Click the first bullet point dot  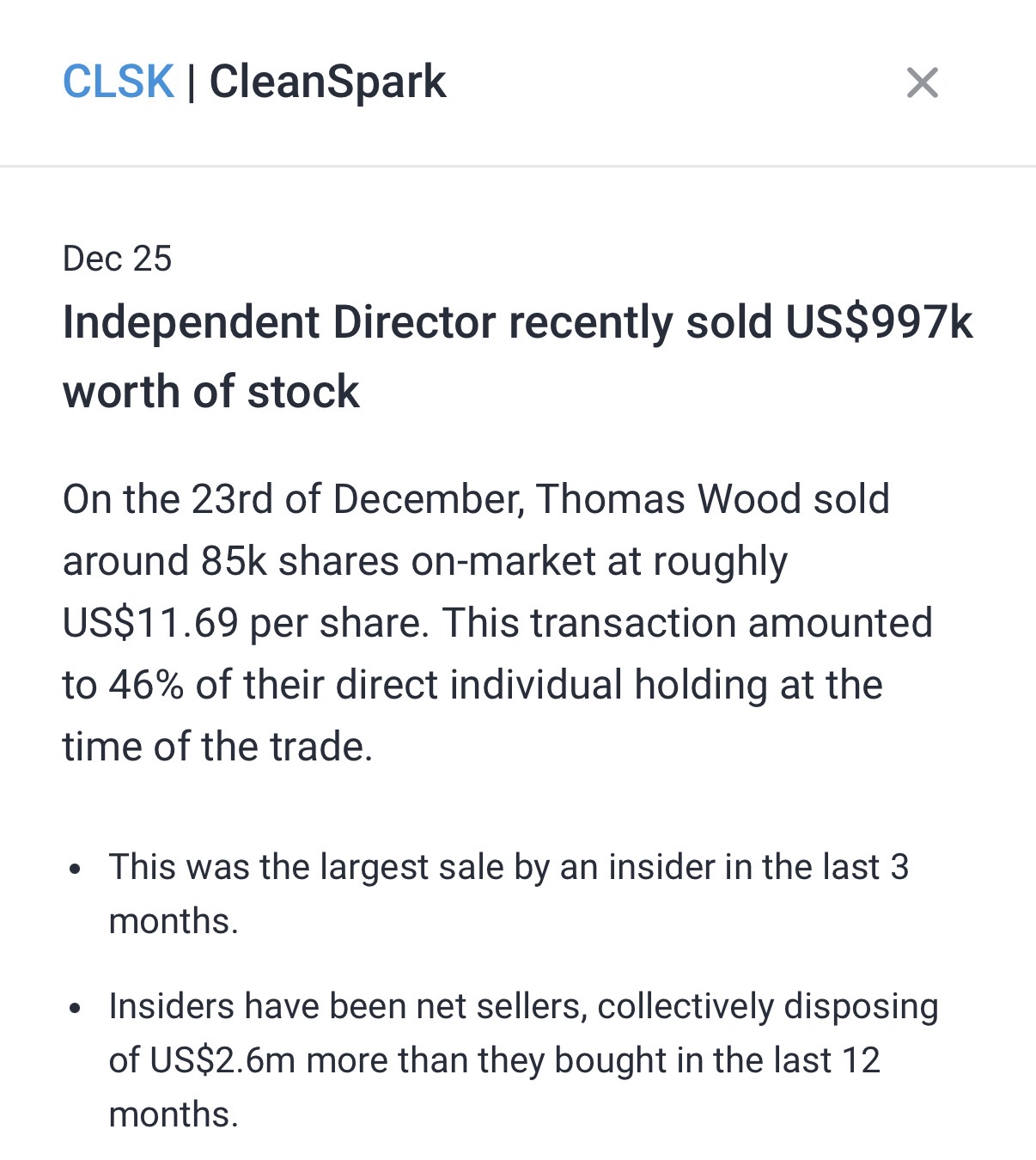point(76,869)
